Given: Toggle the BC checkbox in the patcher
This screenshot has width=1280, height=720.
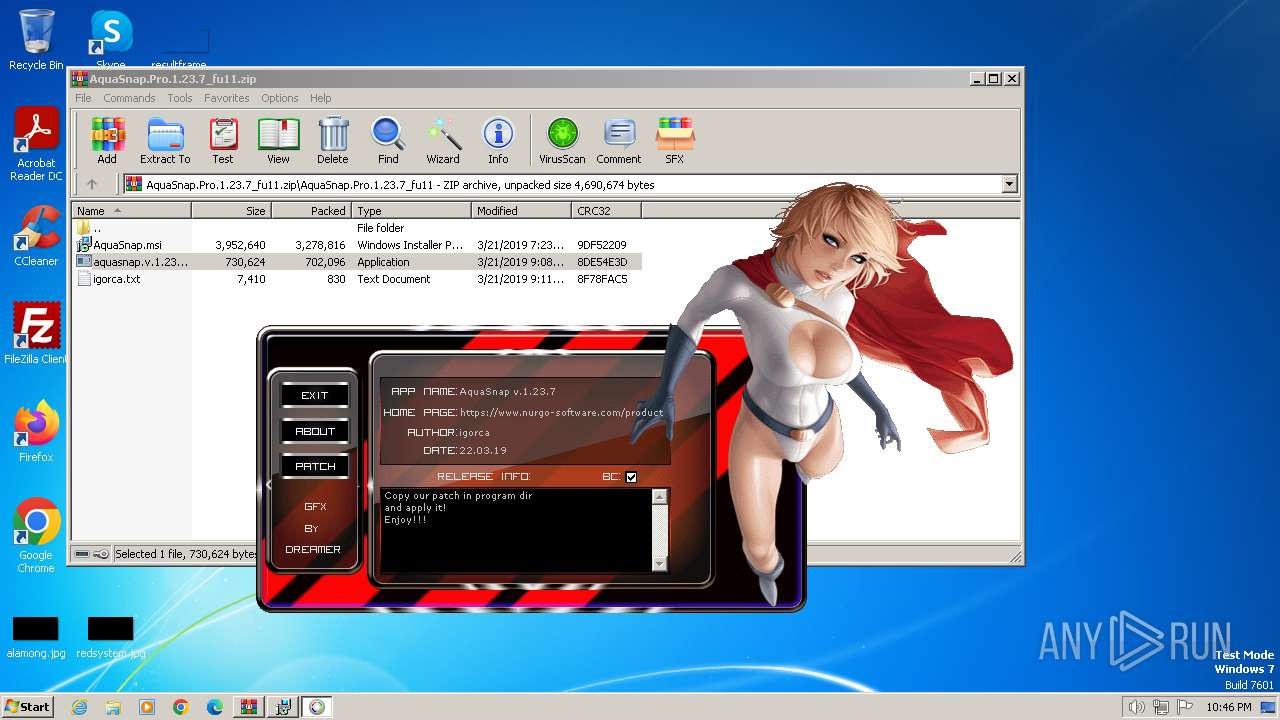Looking at the screenshot, I should tap(631, 477).
